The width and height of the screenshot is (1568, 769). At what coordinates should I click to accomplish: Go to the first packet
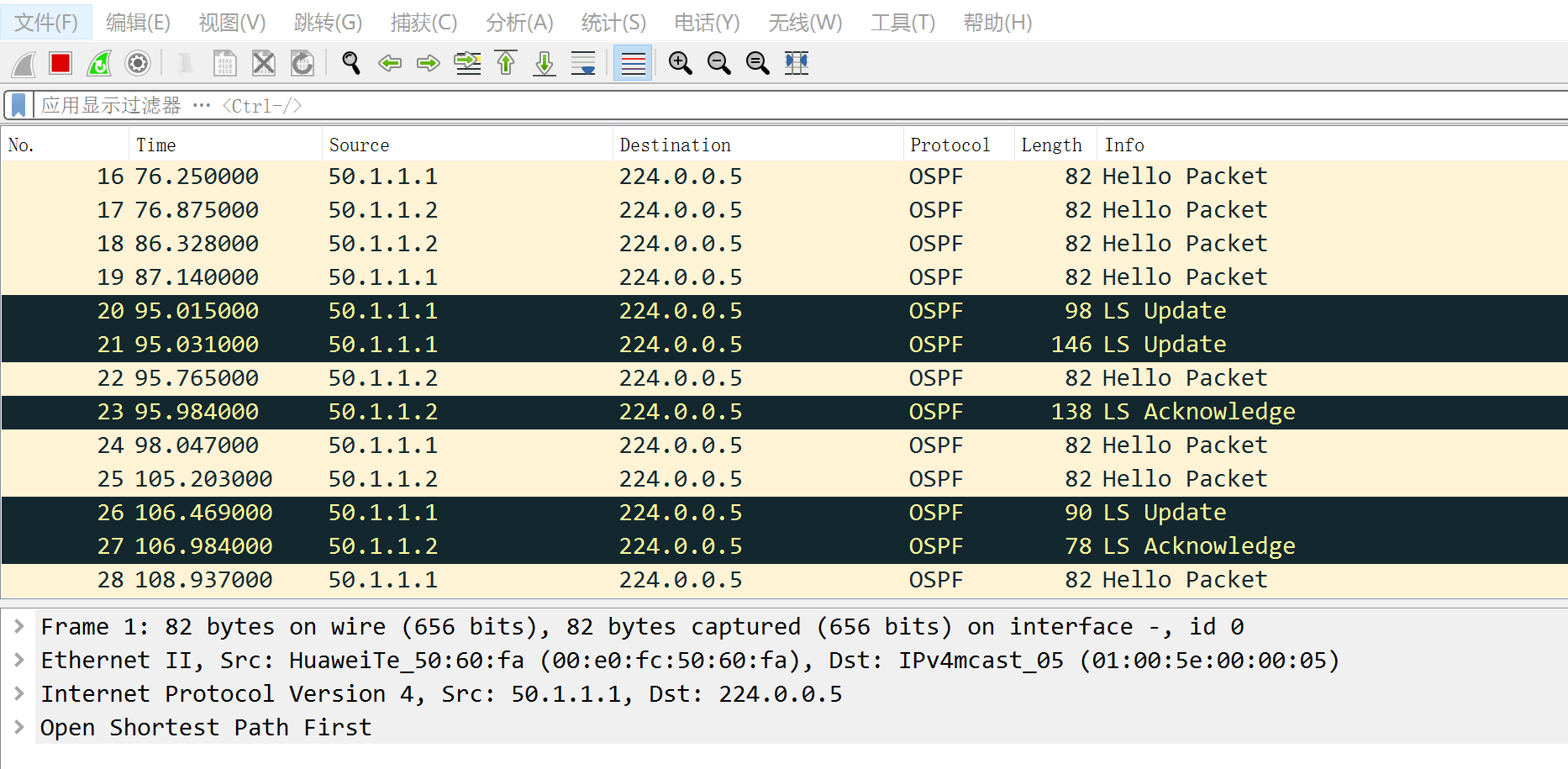(506, 63)
